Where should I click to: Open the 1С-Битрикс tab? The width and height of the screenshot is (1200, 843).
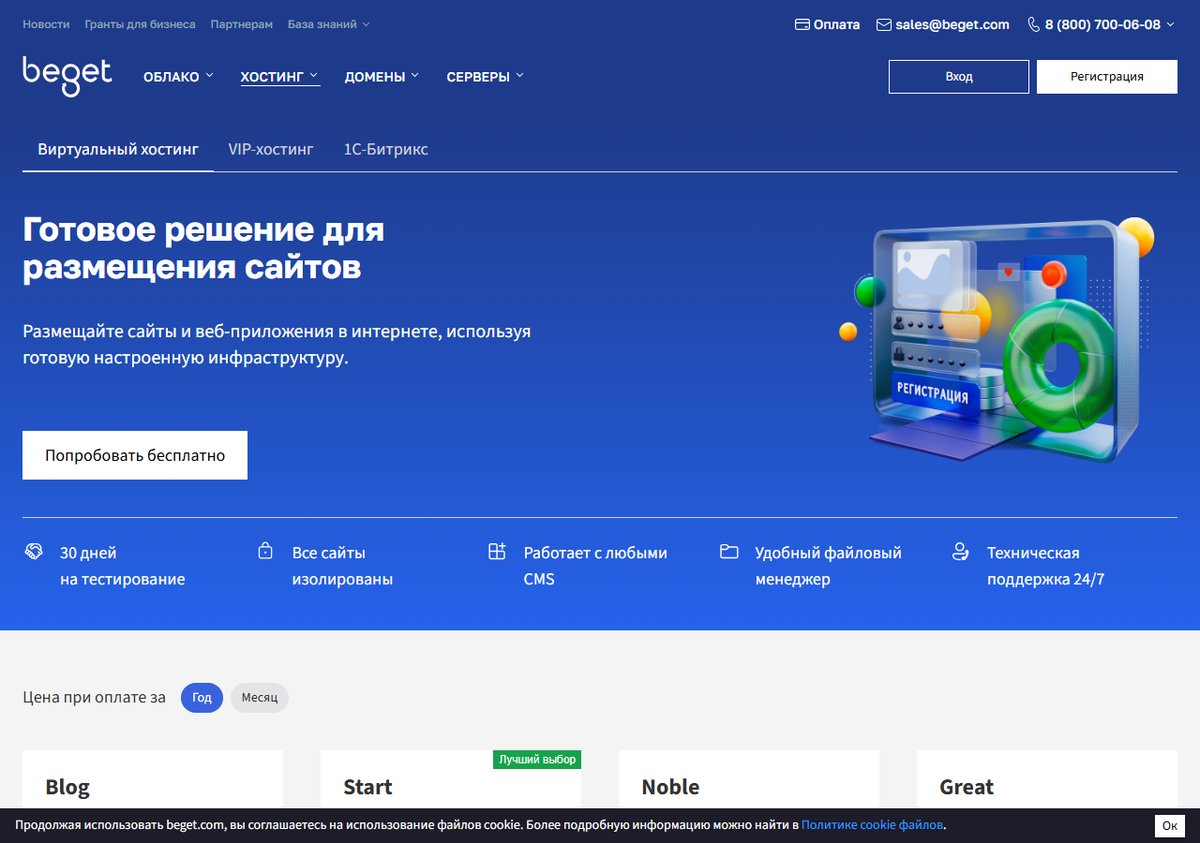[386, 149]
